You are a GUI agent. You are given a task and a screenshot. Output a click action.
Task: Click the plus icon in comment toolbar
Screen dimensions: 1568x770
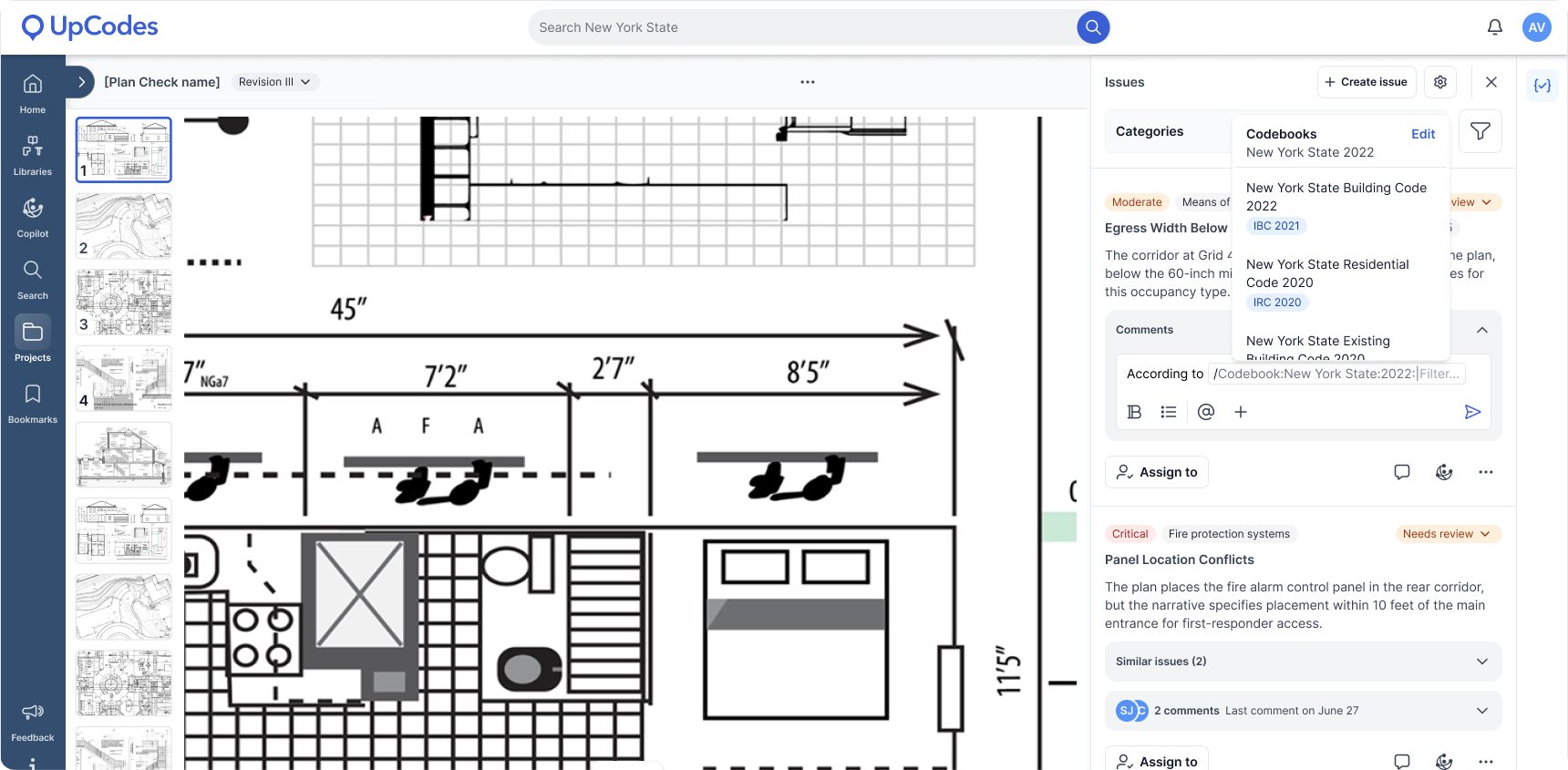coord(1241,412)
